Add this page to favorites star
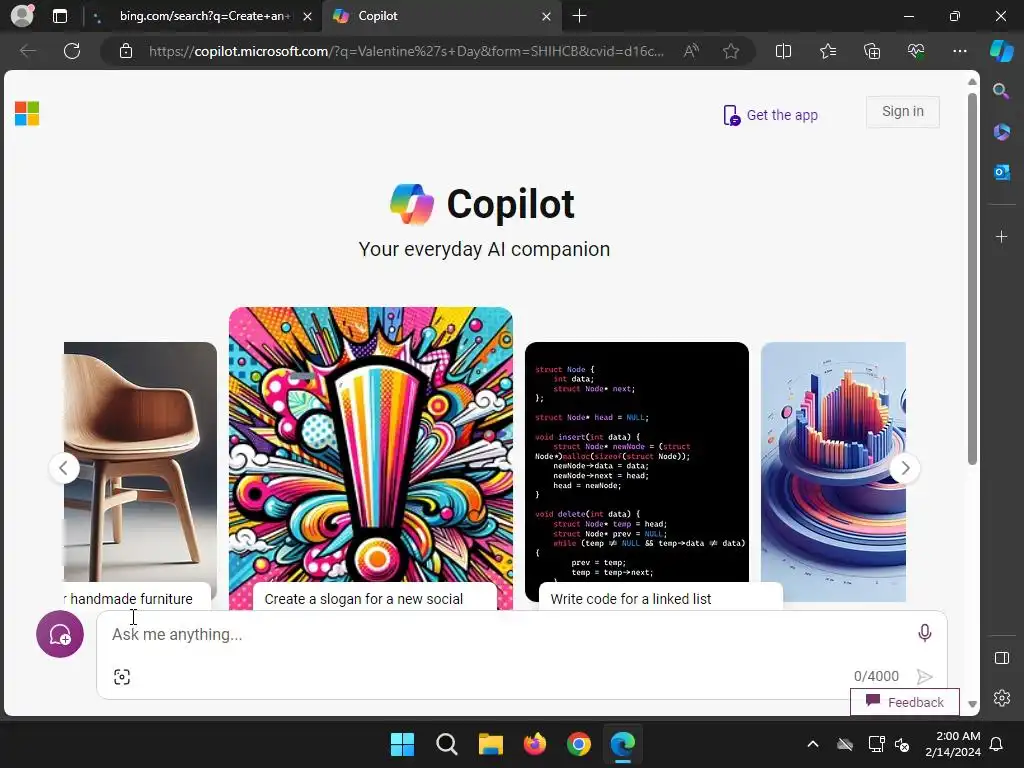The height and width of the screenshot is (768, 1024). pyautogui.click(x=731, y=51)
